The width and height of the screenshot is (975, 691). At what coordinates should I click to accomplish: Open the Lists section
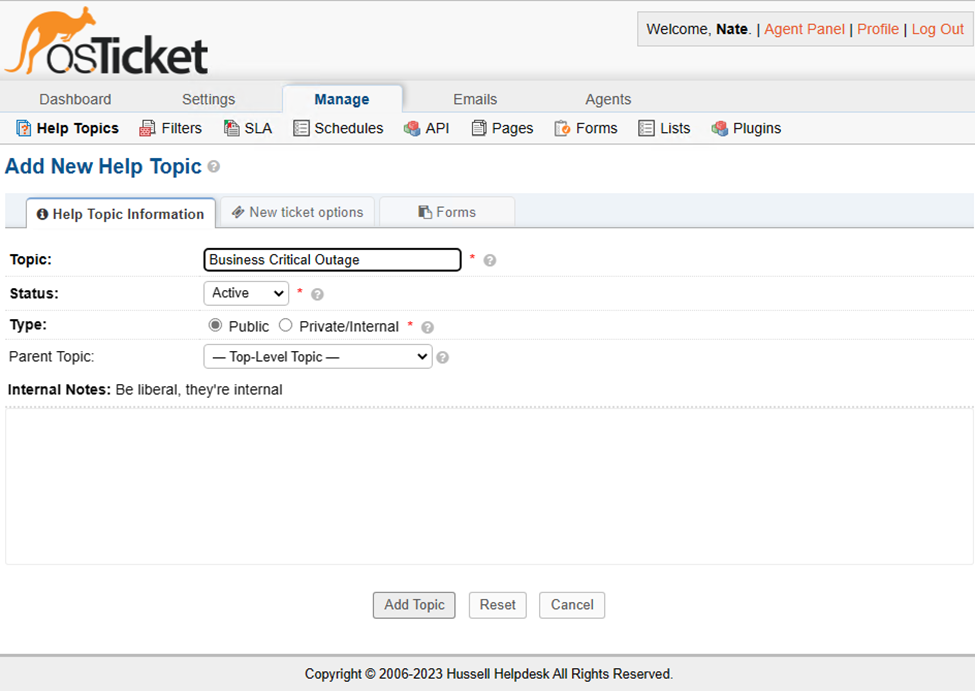tap(673, 128)
